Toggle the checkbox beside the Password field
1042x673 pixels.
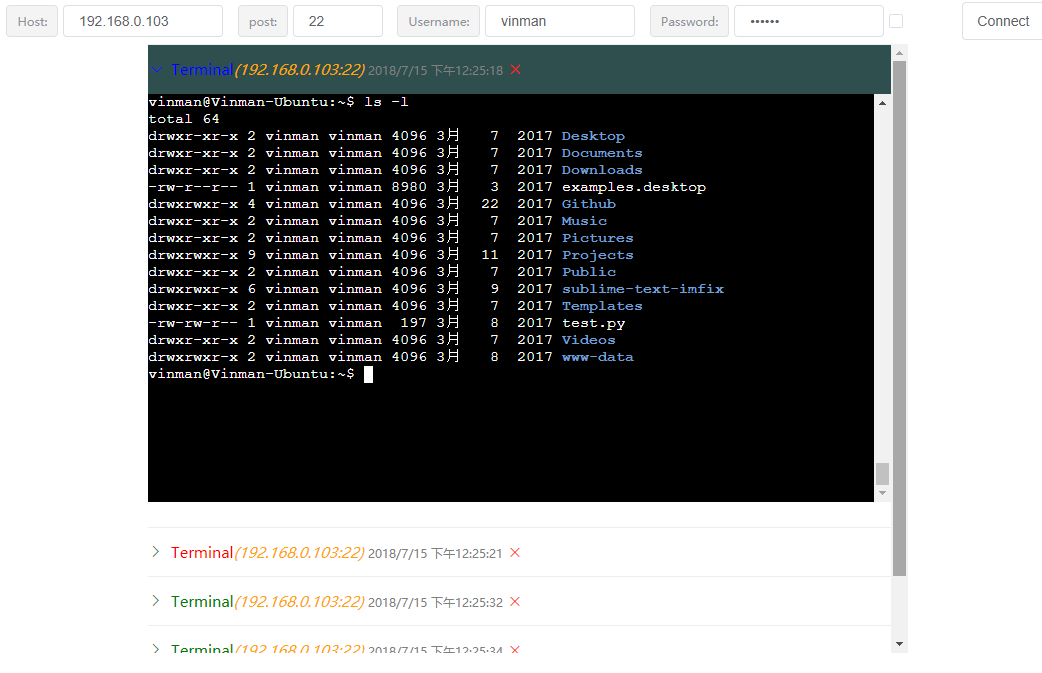pos(896,21)
